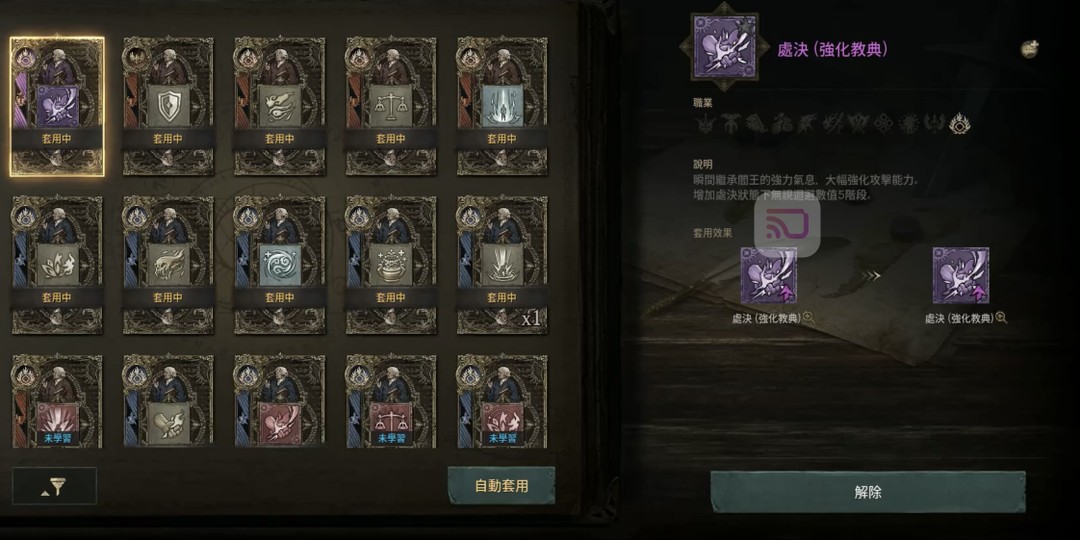Select the fist skill card in bottom row
1080x540 pixels.
pyautogui.click(x=168, y=401)
